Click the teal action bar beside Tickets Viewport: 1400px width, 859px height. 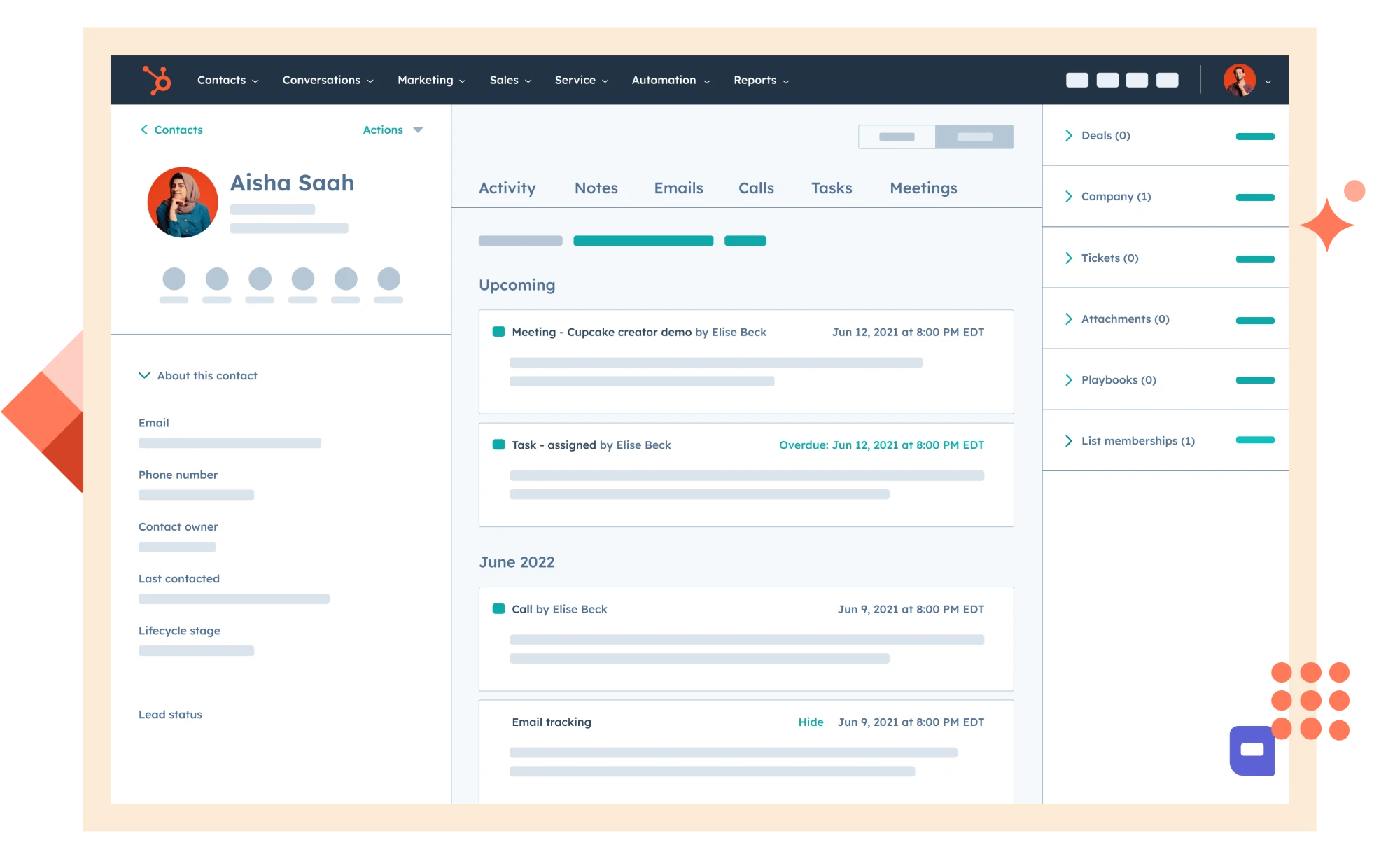[1255, 258]
